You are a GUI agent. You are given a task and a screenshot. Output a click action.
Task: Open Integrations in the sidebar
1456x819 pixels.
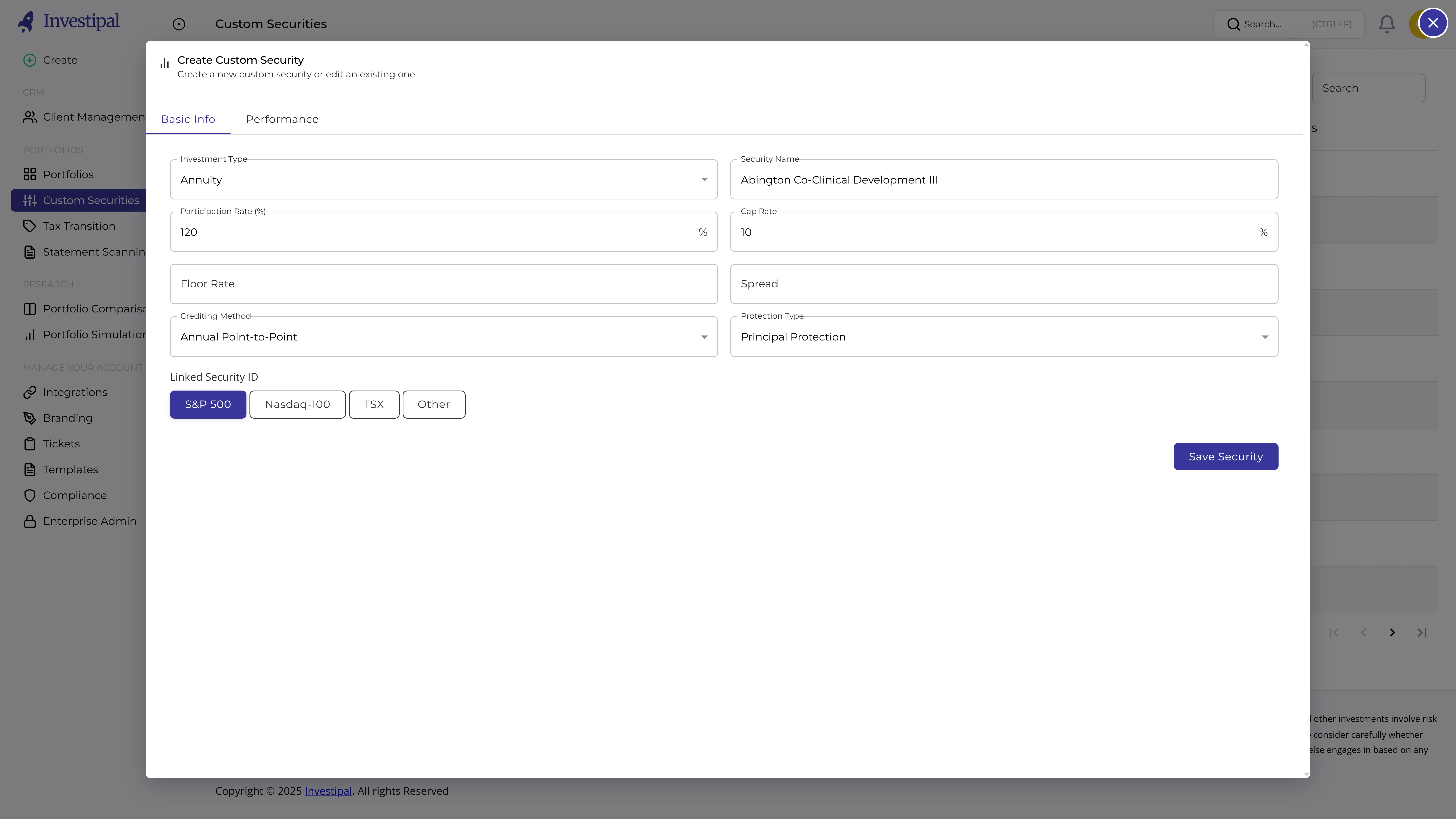75,392
